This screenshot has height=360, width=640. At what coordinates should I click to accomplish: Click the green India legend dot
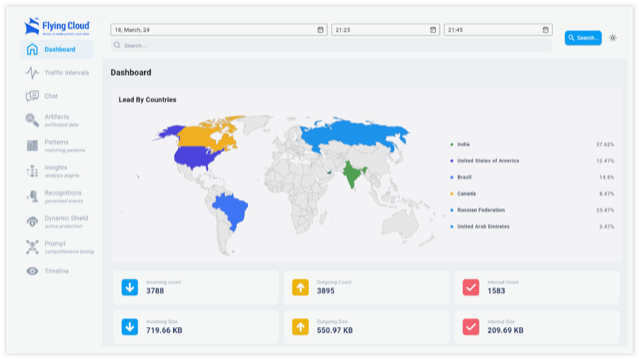pos(451,144)
